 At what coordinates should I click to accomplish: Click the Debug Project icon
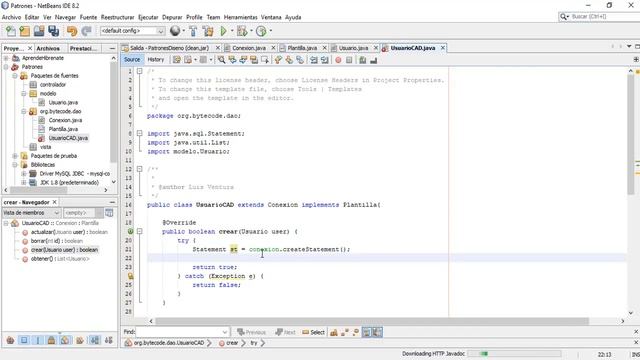point(242,31)
